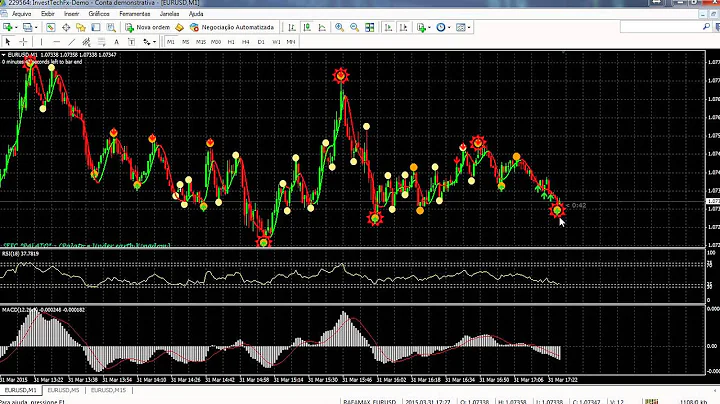Switch chart to line chart mode
The height and width of the screenshot is (404, 720).
coord(322,28)
